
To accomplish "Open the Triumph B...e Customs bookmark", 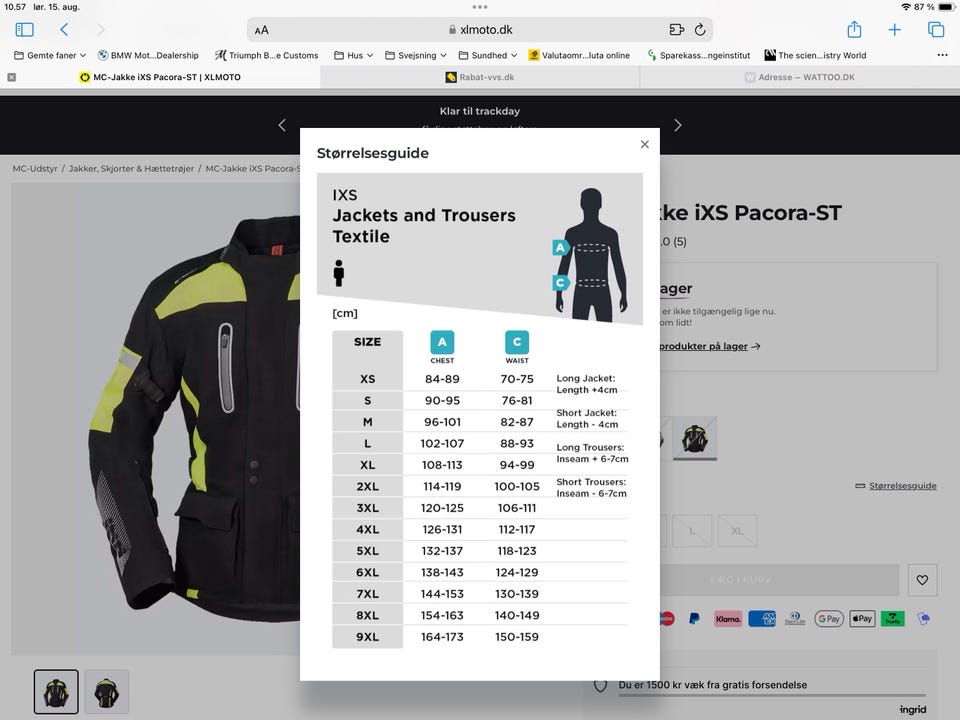I will (x=266, y=55).
